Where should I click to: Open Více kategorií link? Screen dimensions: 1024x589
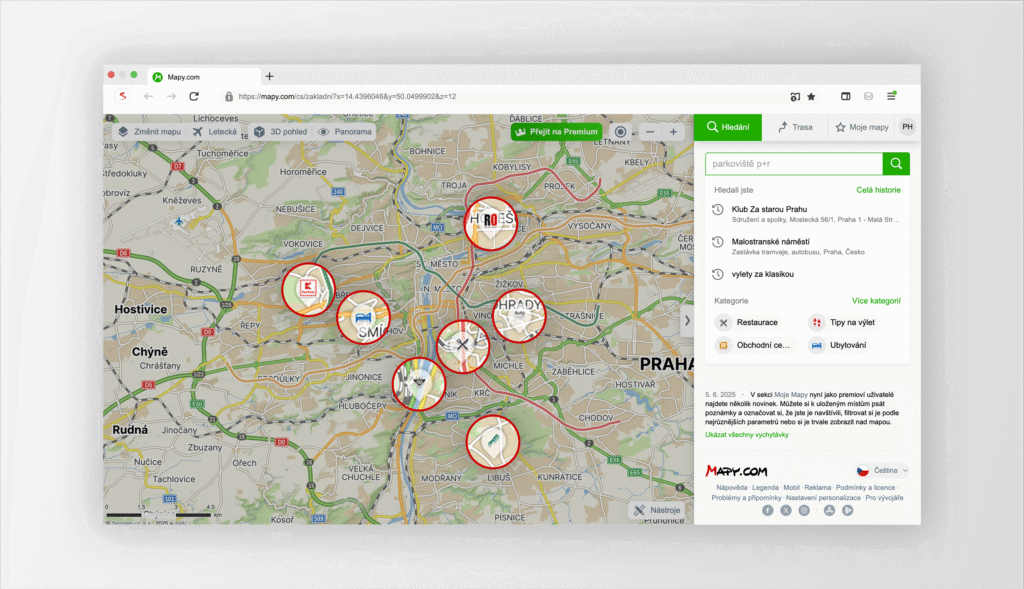point(876,301)
